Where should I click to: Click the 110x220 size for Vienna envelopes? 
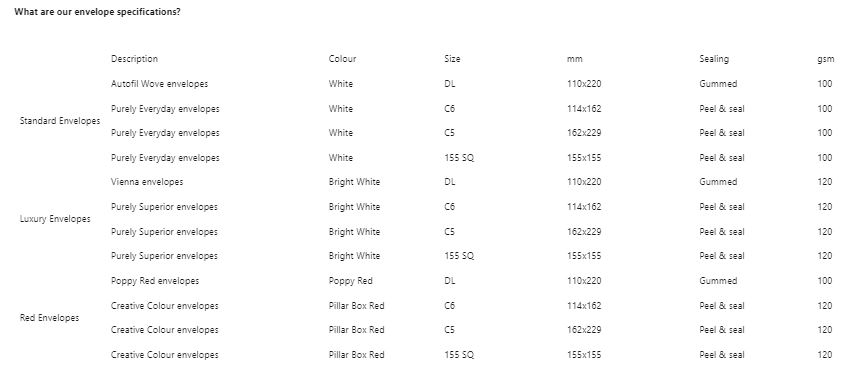(584, 182)
